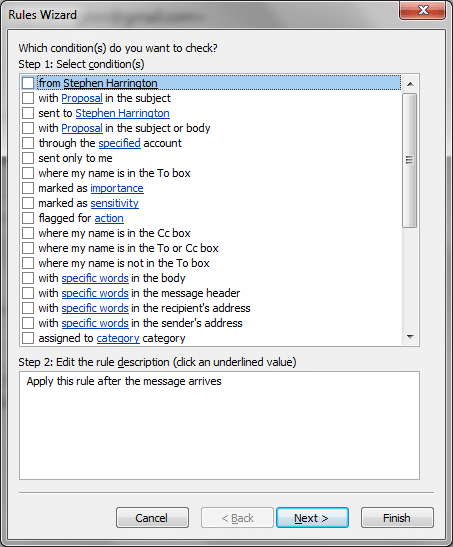Click the 'importance' underlined value
The width and height of the screenshot is (453, 547).
(117, 188)
